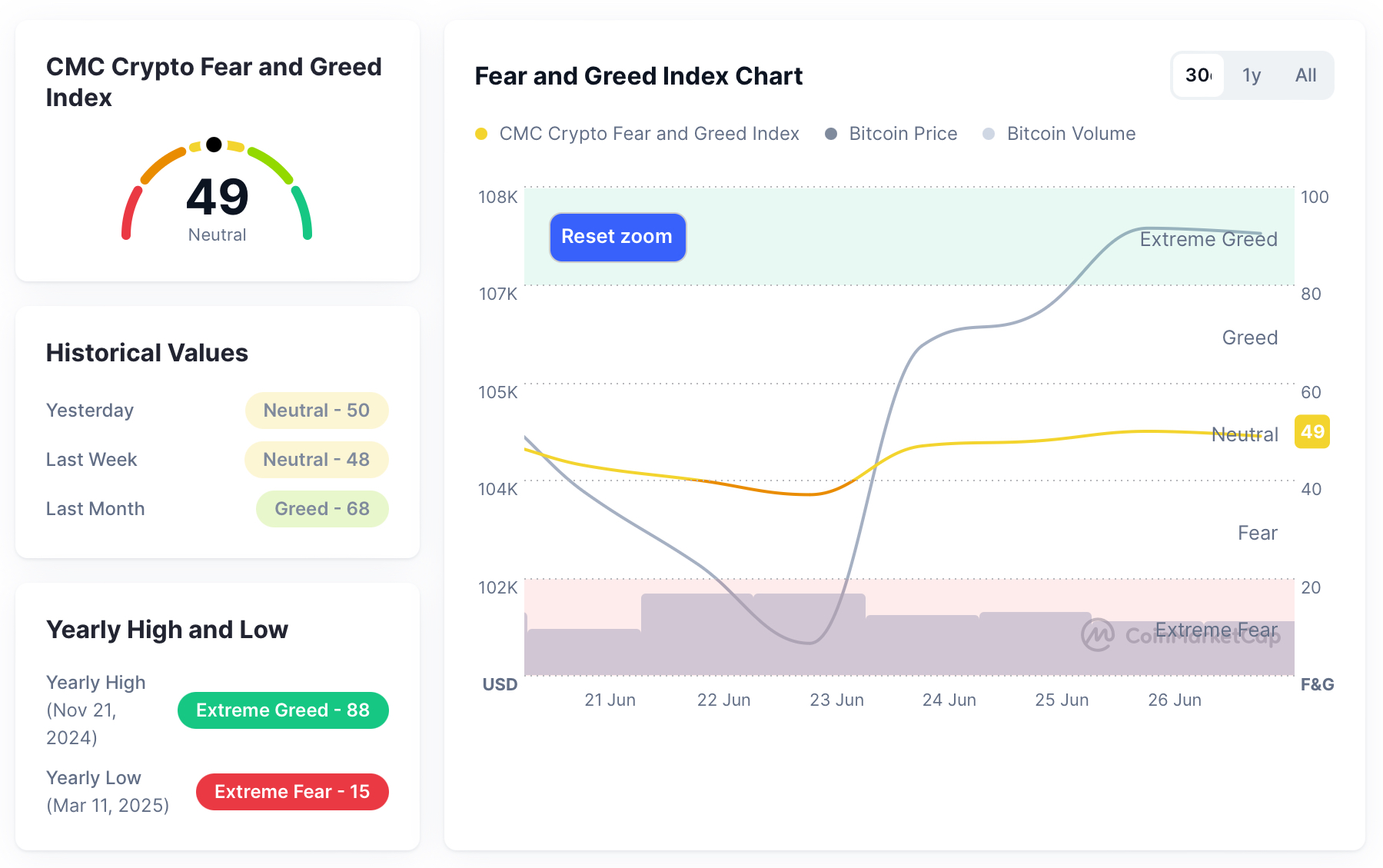The width and height of the screenshot is (1383, 868).
Task: Click the dark gray Bitcoin Price legend dot
Action: click(x=831, y=134)
